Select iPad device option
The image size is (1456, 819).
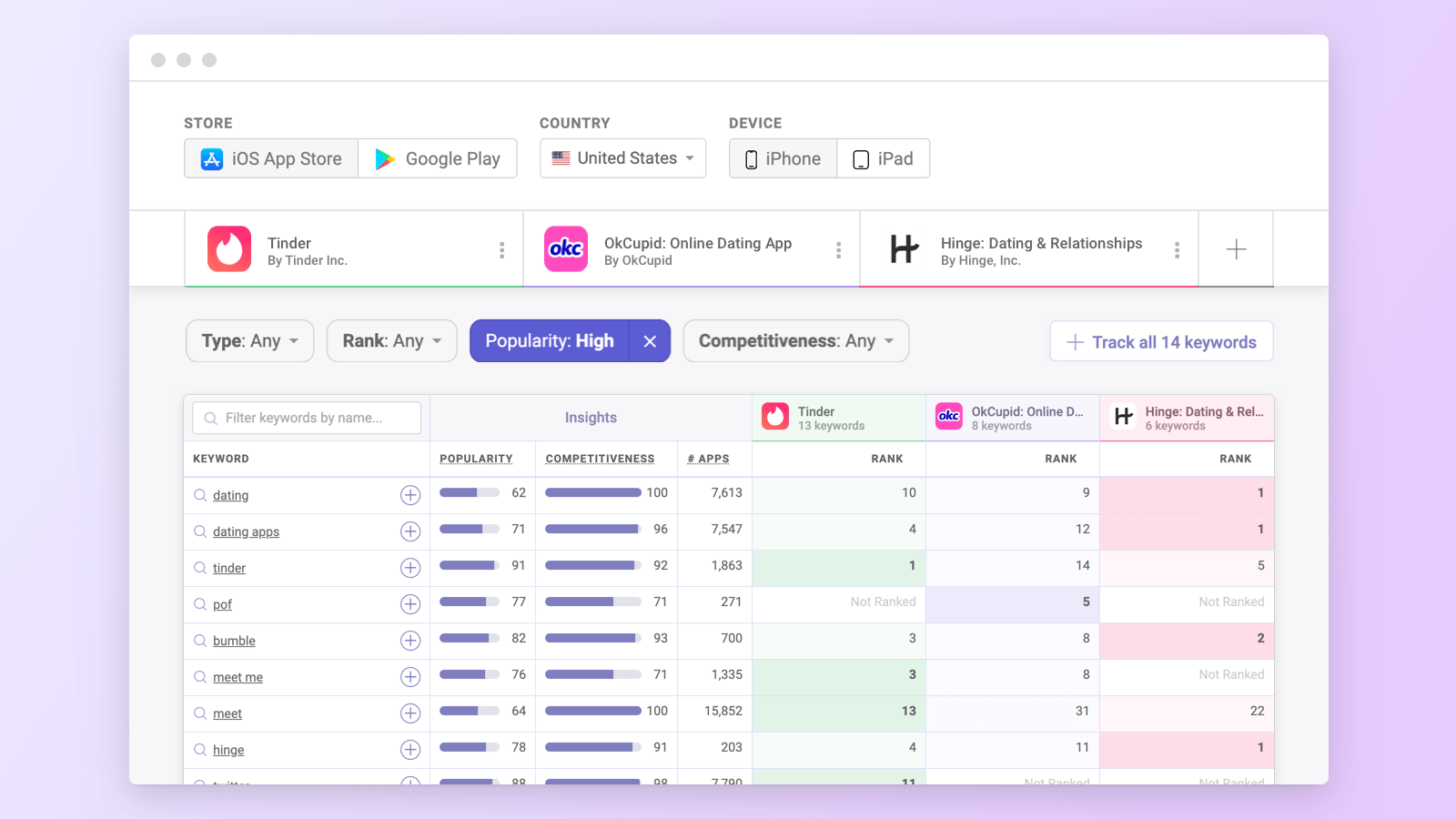[x=883, y=158]
